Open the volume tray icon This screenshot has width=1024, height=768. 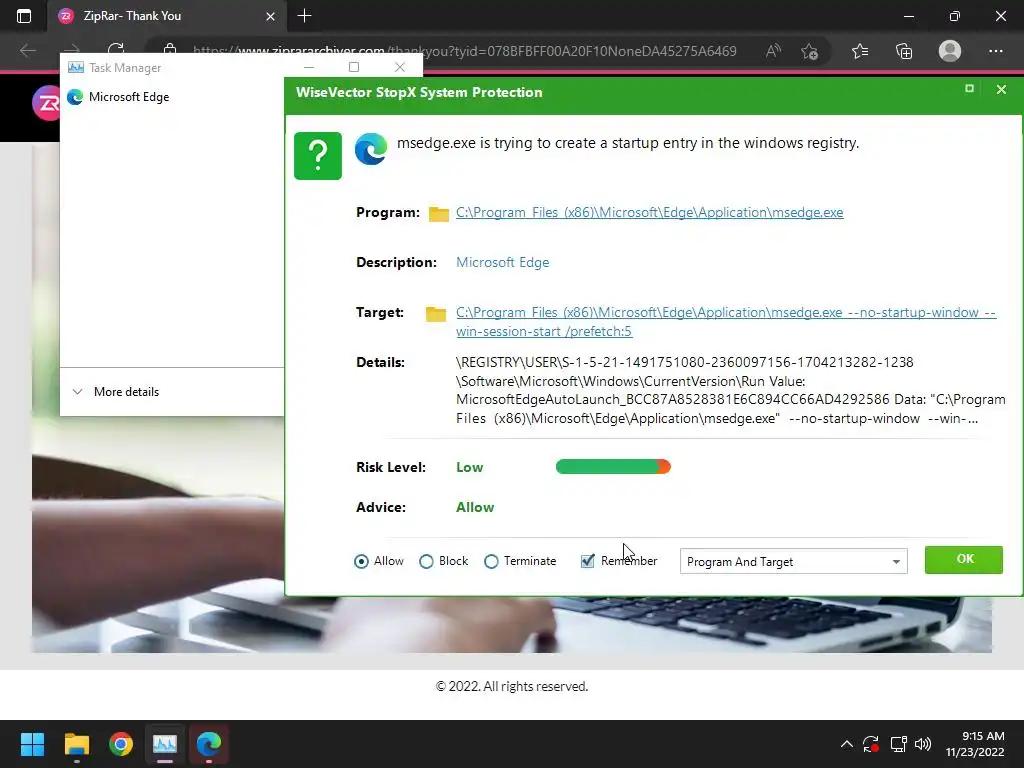pos(923,744)
